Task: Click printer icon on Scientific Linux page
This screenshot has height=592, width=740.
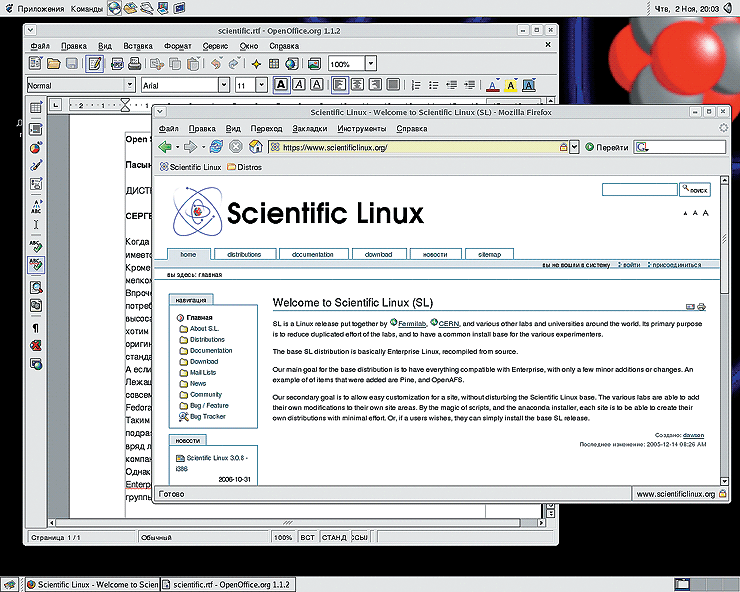Action: (x=701, y=307)
